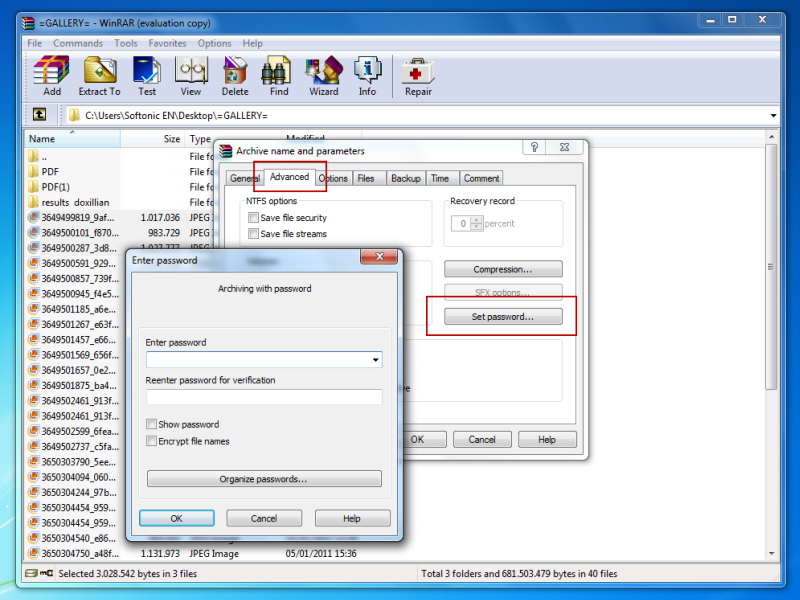Image resolution: width=800 pixels, height=600 pixels.
Task: Enable Show password option
Action: 151,424
